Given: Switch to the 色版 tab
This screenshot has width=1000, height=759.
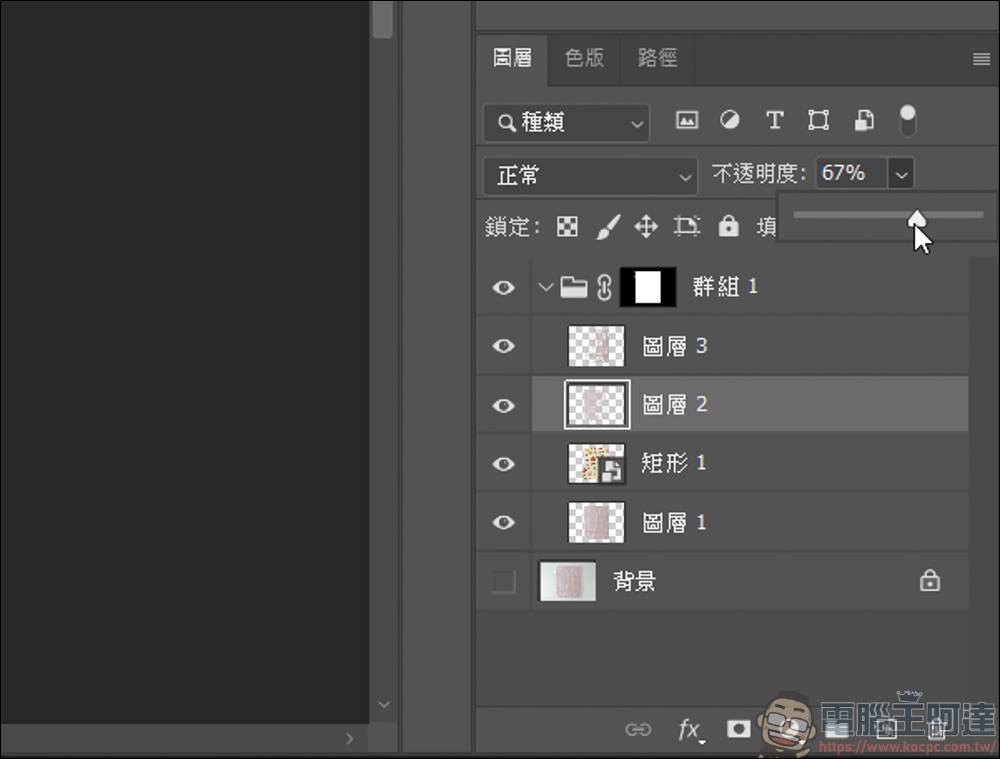Looking at the screenshot, I should pos(584,58).
